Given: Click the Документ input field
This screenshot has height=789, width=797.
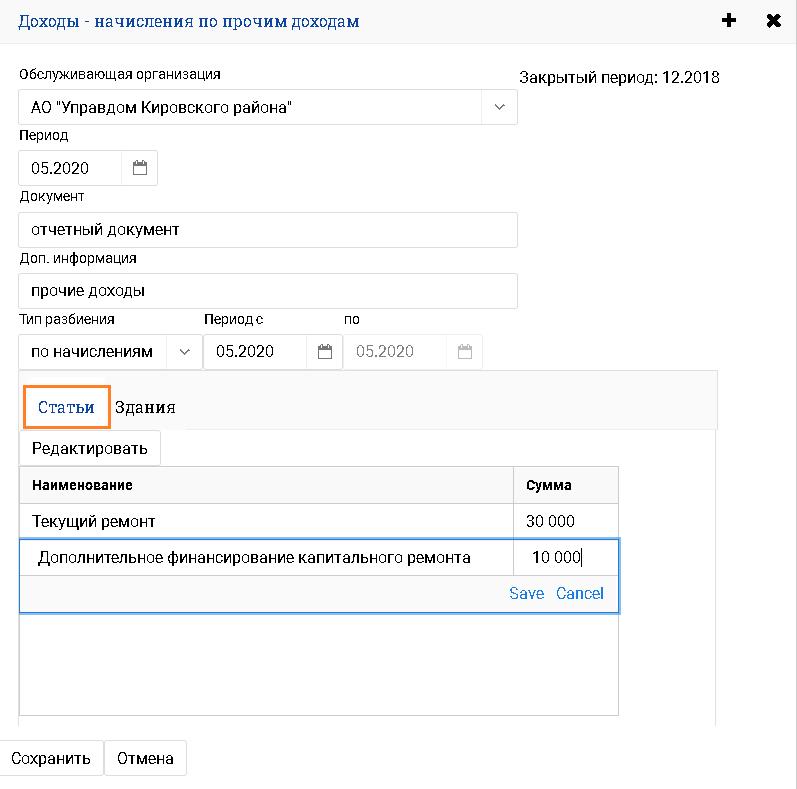Looking at the screenshot, I should pyautogui.click(x=268, y=229).
